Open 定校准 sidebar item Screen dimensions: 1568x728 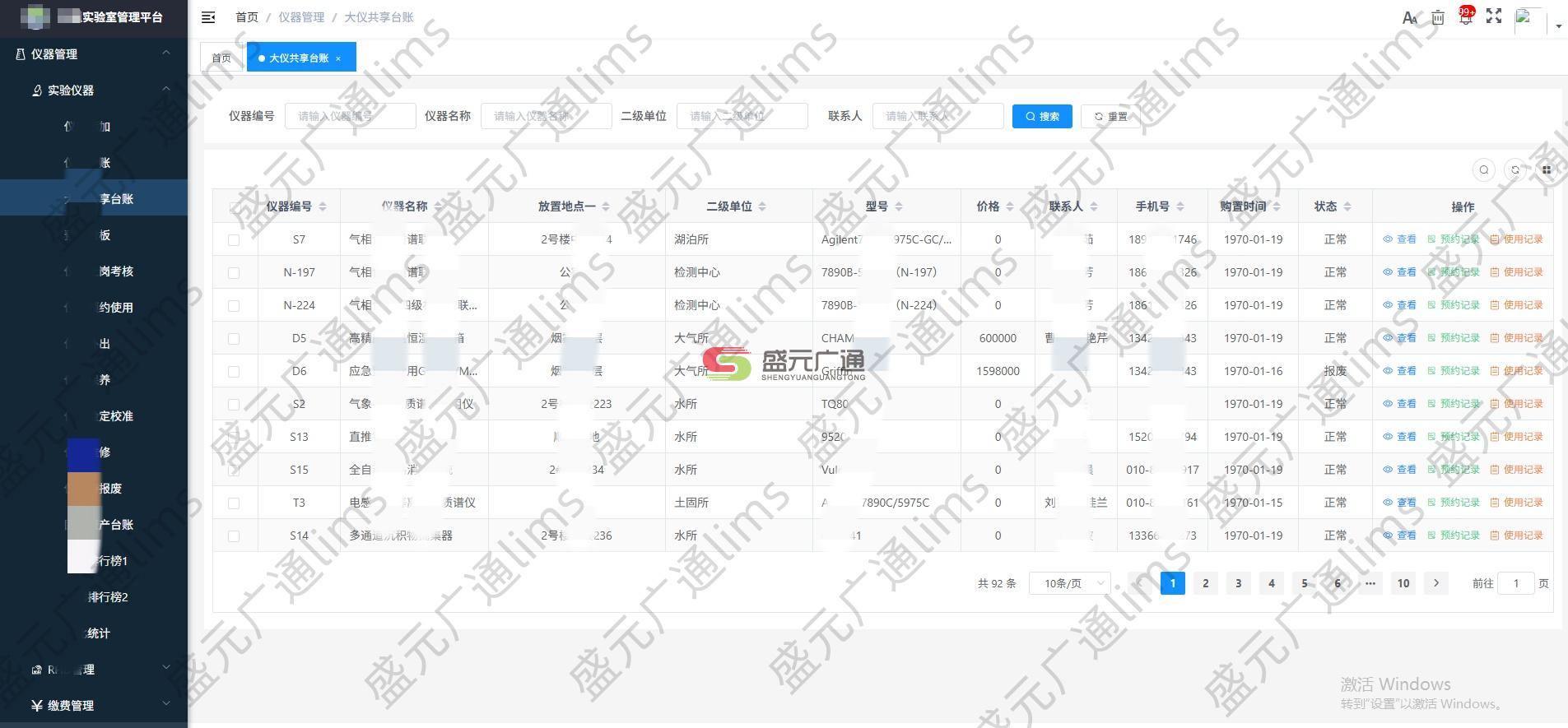click(x=94, y=415)
